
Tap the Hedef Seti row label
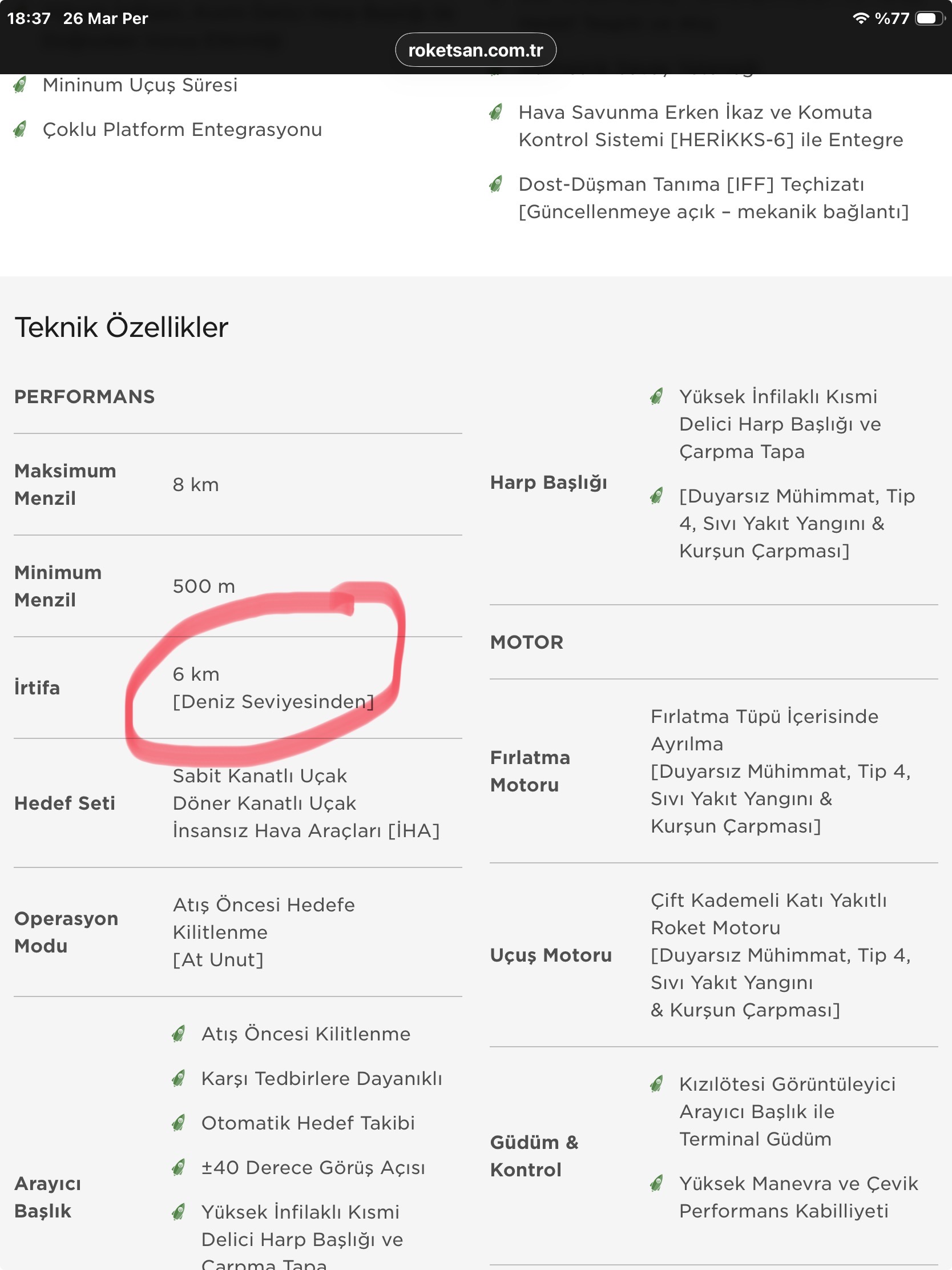pyautogui.click(x=64, y=803)
